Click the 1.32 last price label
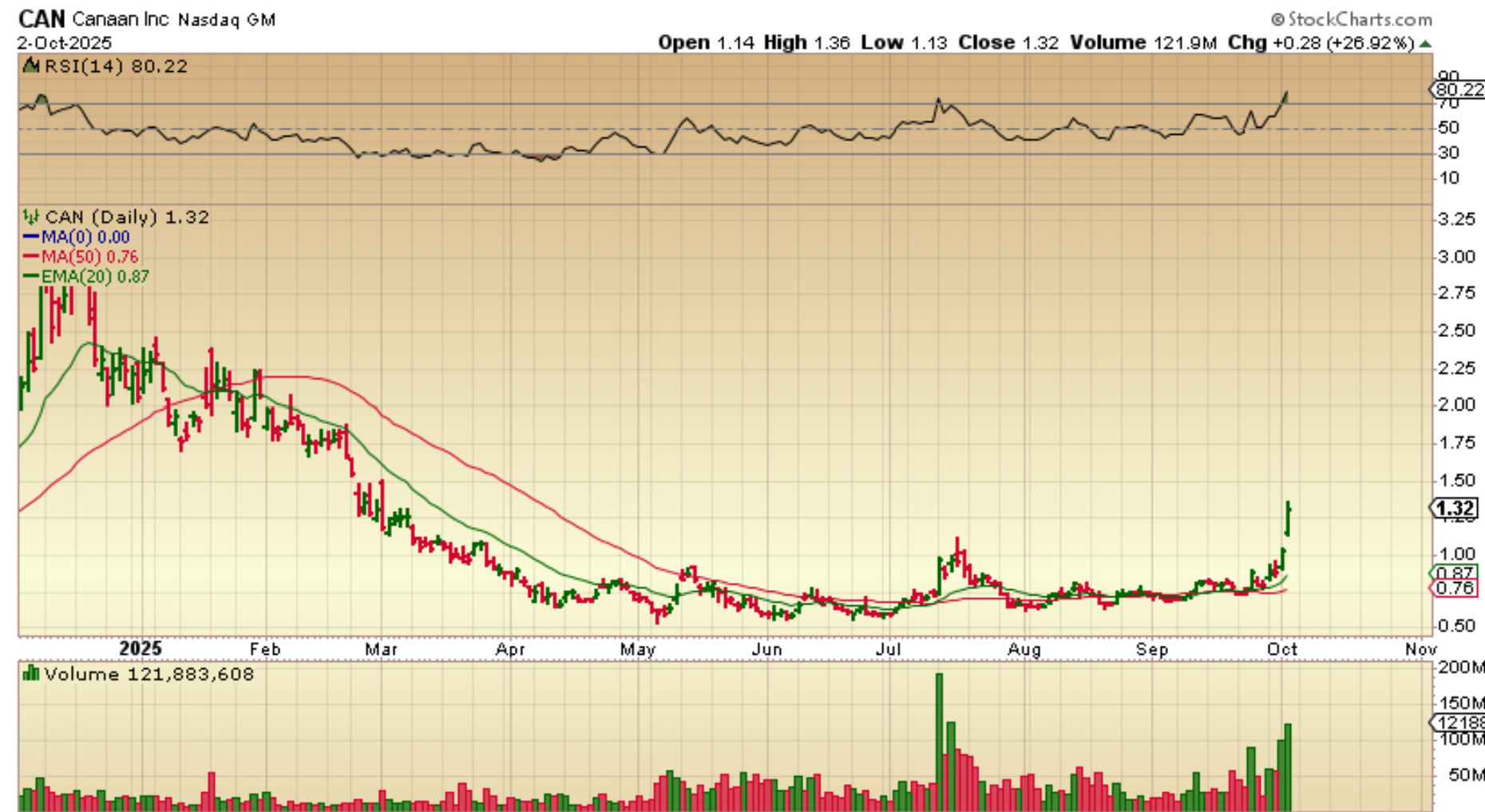Viewport: 1485px width, 812px height. pyautogui.click(x=1454, y=509)
